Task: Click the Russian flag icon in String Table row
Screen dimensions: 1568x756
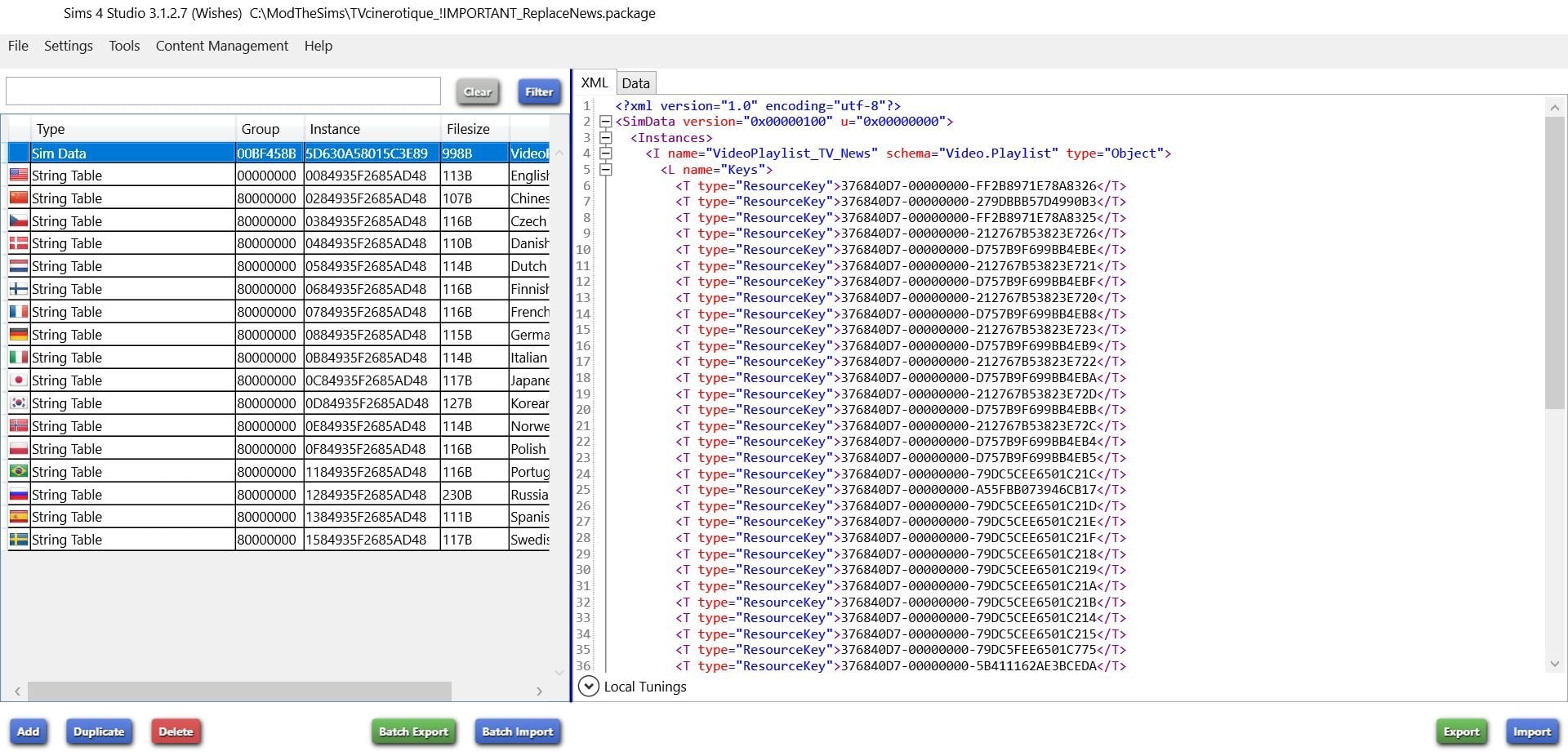Action: click(x=18, y=494)
